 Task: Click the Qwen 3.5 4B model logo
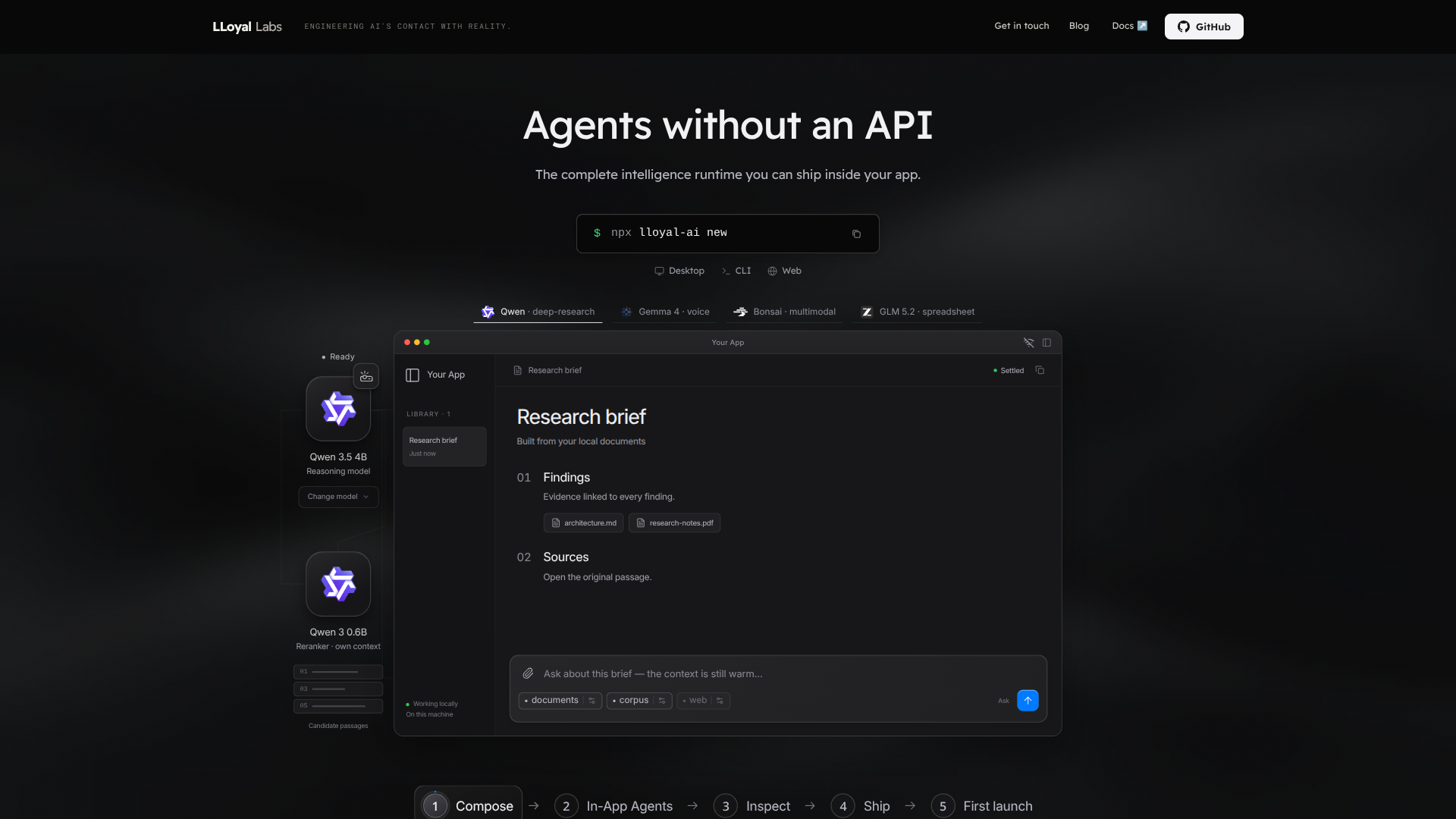[338, 409]
